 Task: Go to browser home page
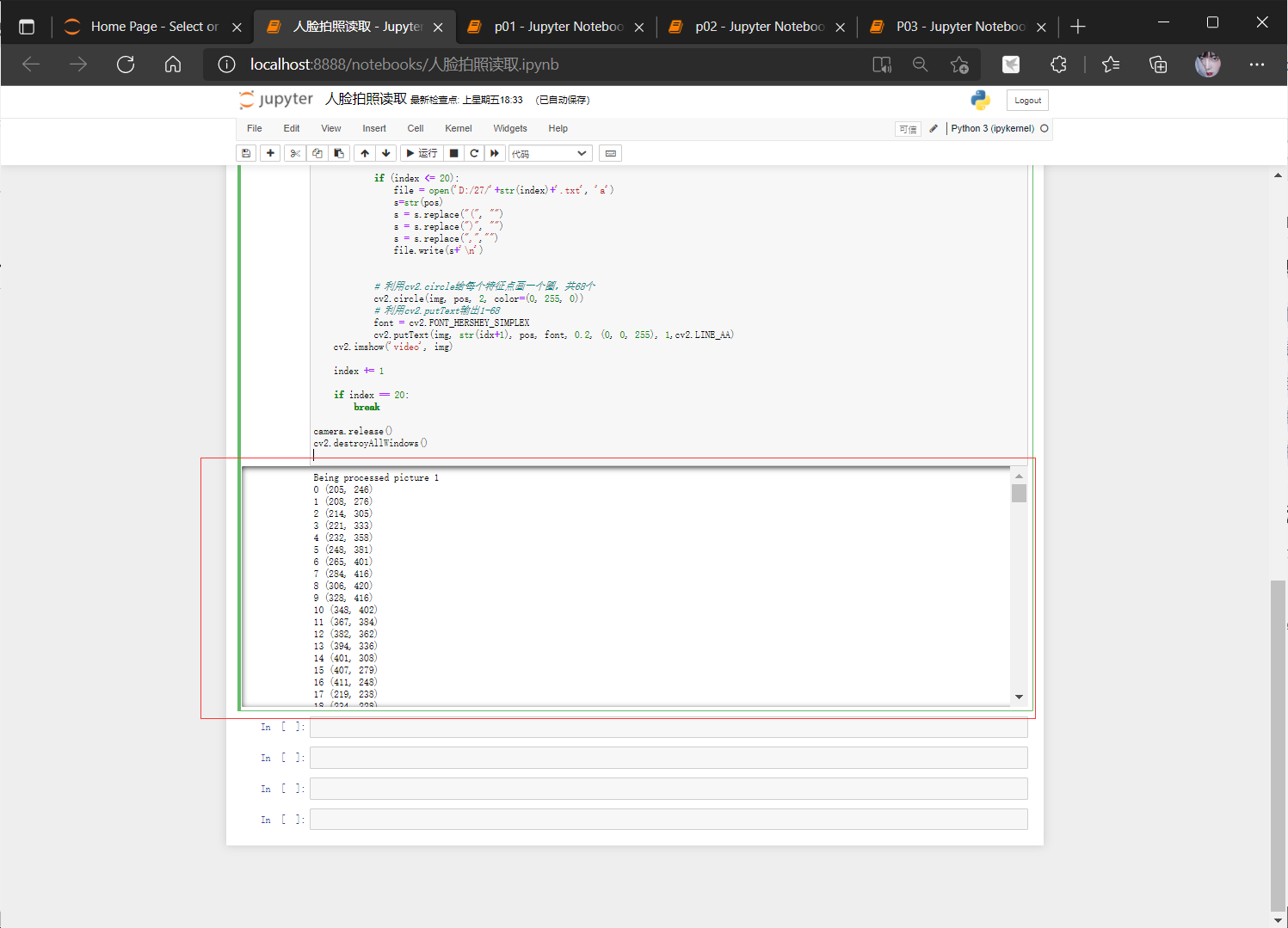(x=173, y=65)
